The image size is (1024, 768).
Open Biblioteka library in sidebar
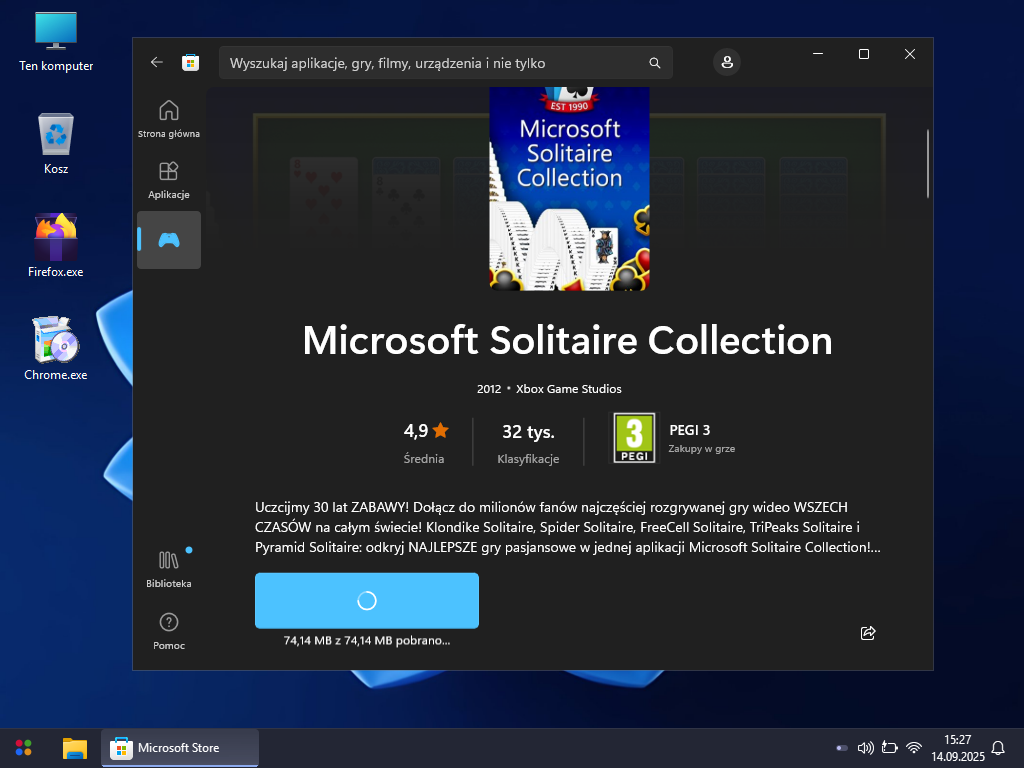[169, 568]
